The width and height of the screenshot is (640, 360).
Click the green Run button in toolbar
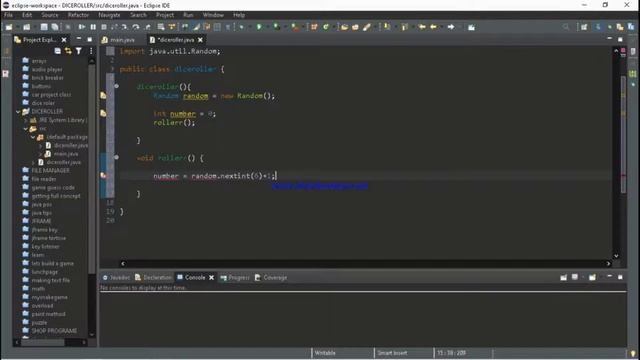(259, 27)
